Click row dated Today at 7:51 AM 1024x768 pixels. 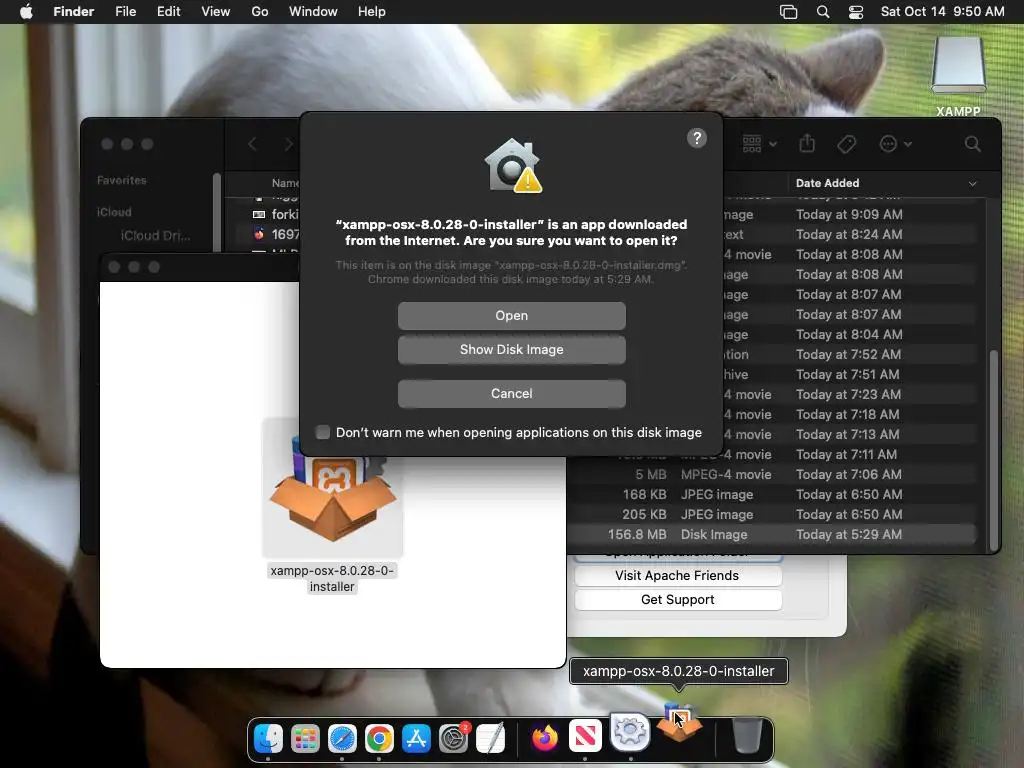click(x=849, y=374)
